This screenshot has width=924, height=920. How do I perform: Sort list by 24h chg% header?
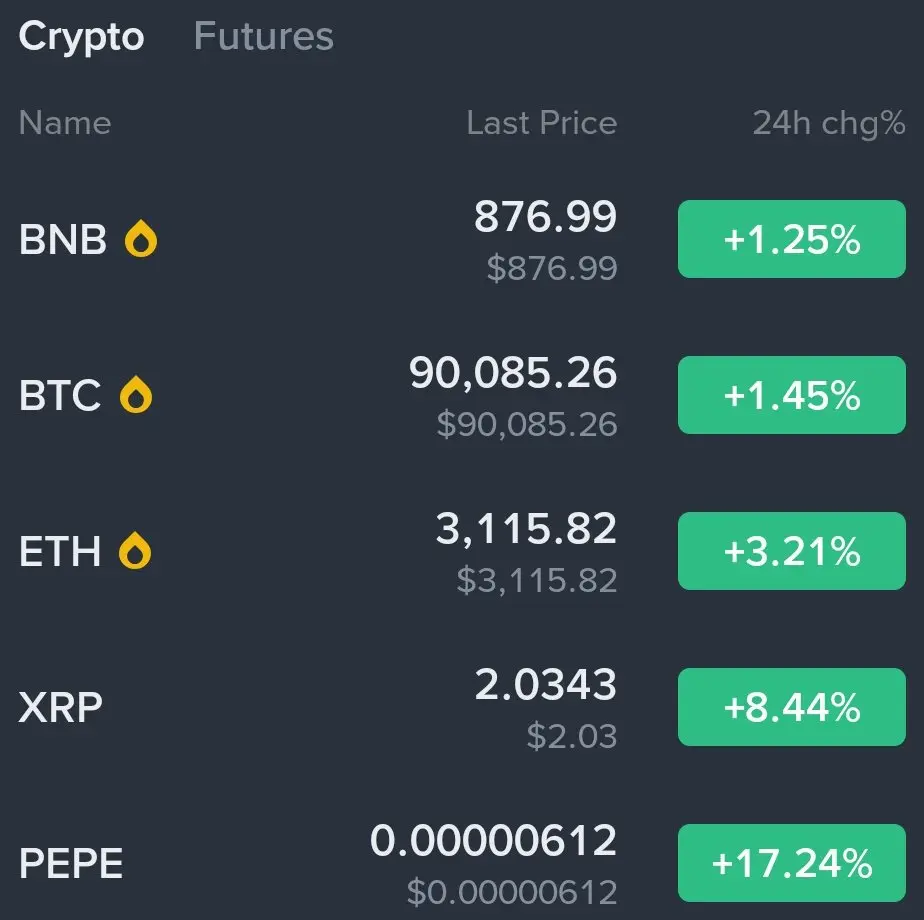point(829,124)
